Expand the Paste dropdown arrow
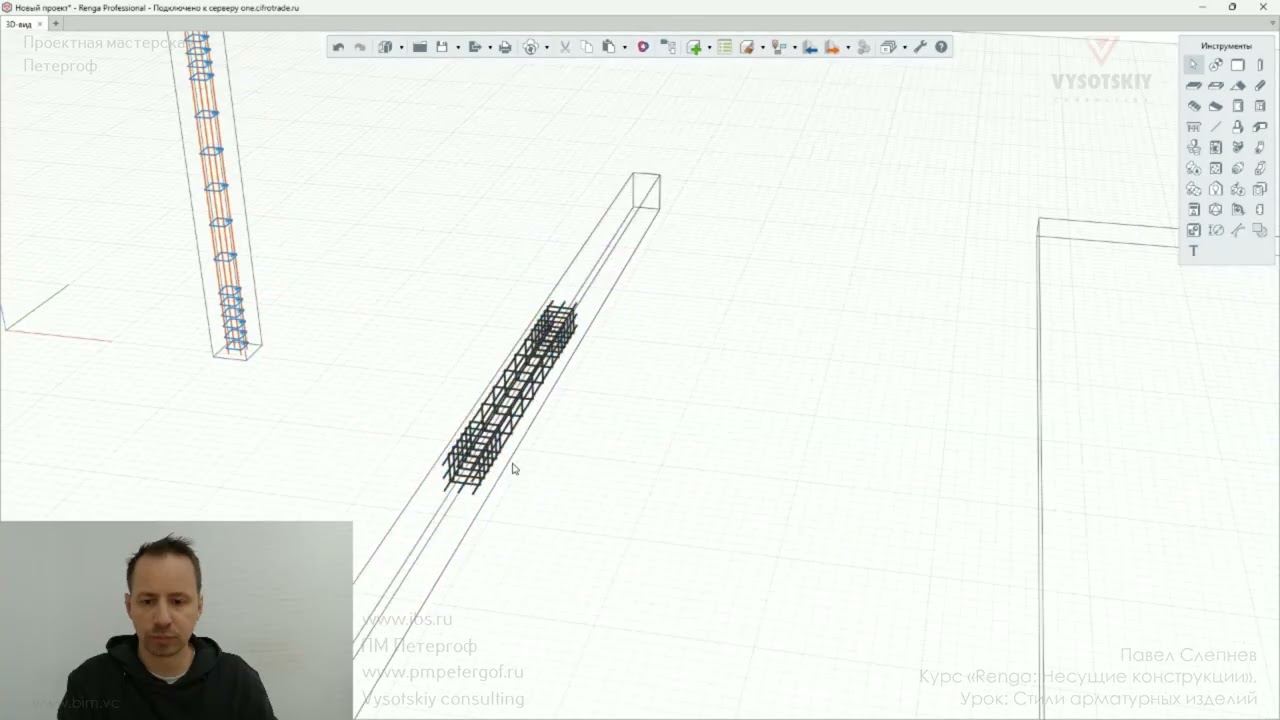The height and width of the screenshot is (720, 1280). pyautogui.click(x=625, y=47)
